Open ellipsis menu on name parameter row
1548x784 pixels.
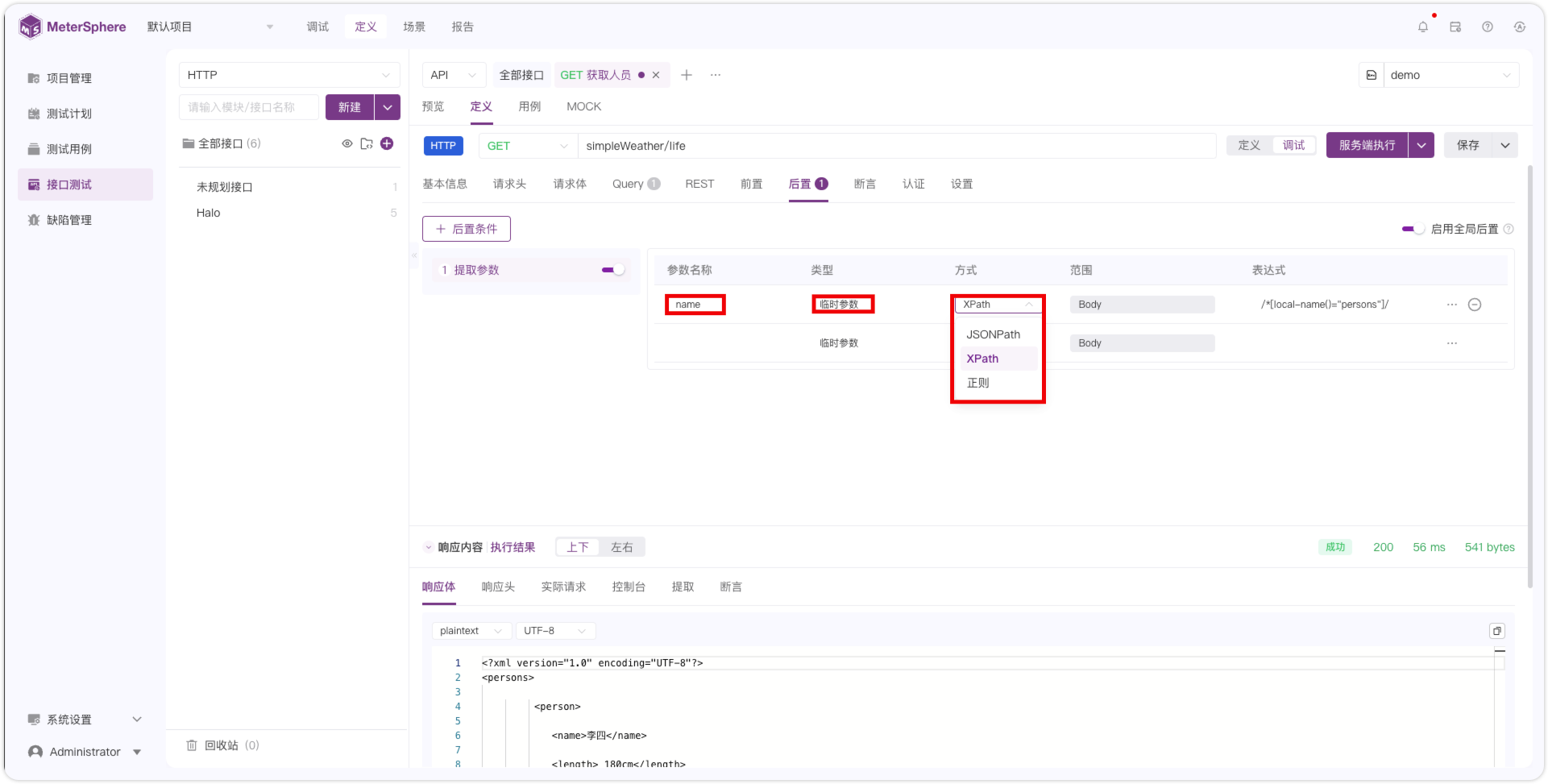tap(1452, 305)
